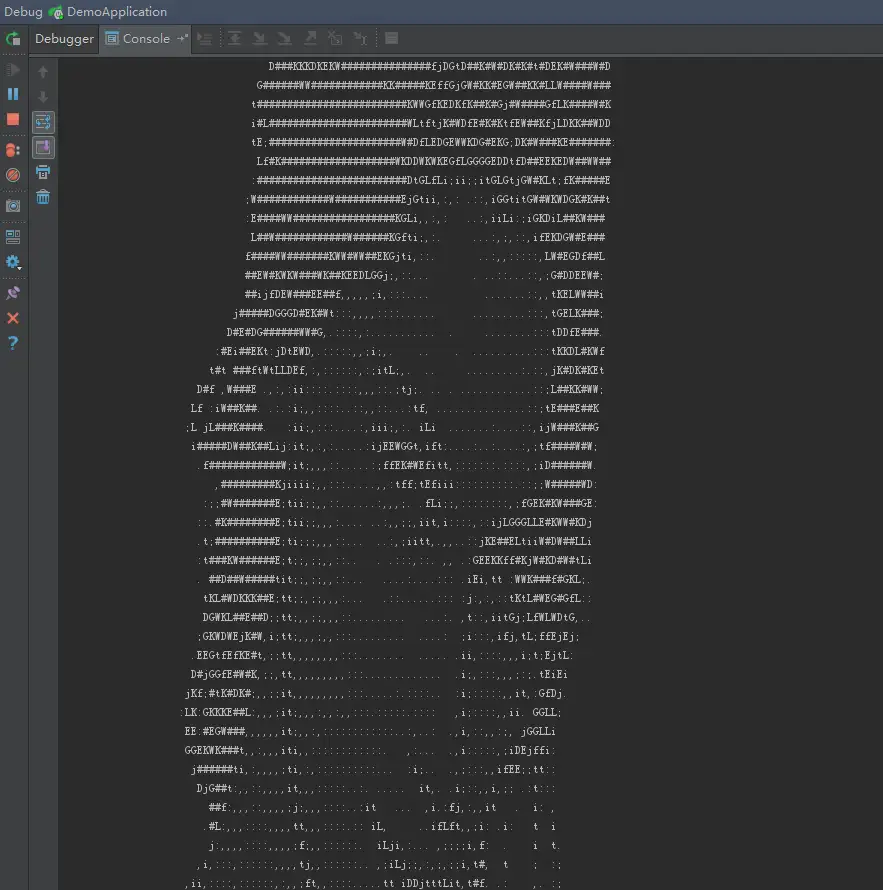
Task: Switch to the Debugger tab
Action: 64,39
